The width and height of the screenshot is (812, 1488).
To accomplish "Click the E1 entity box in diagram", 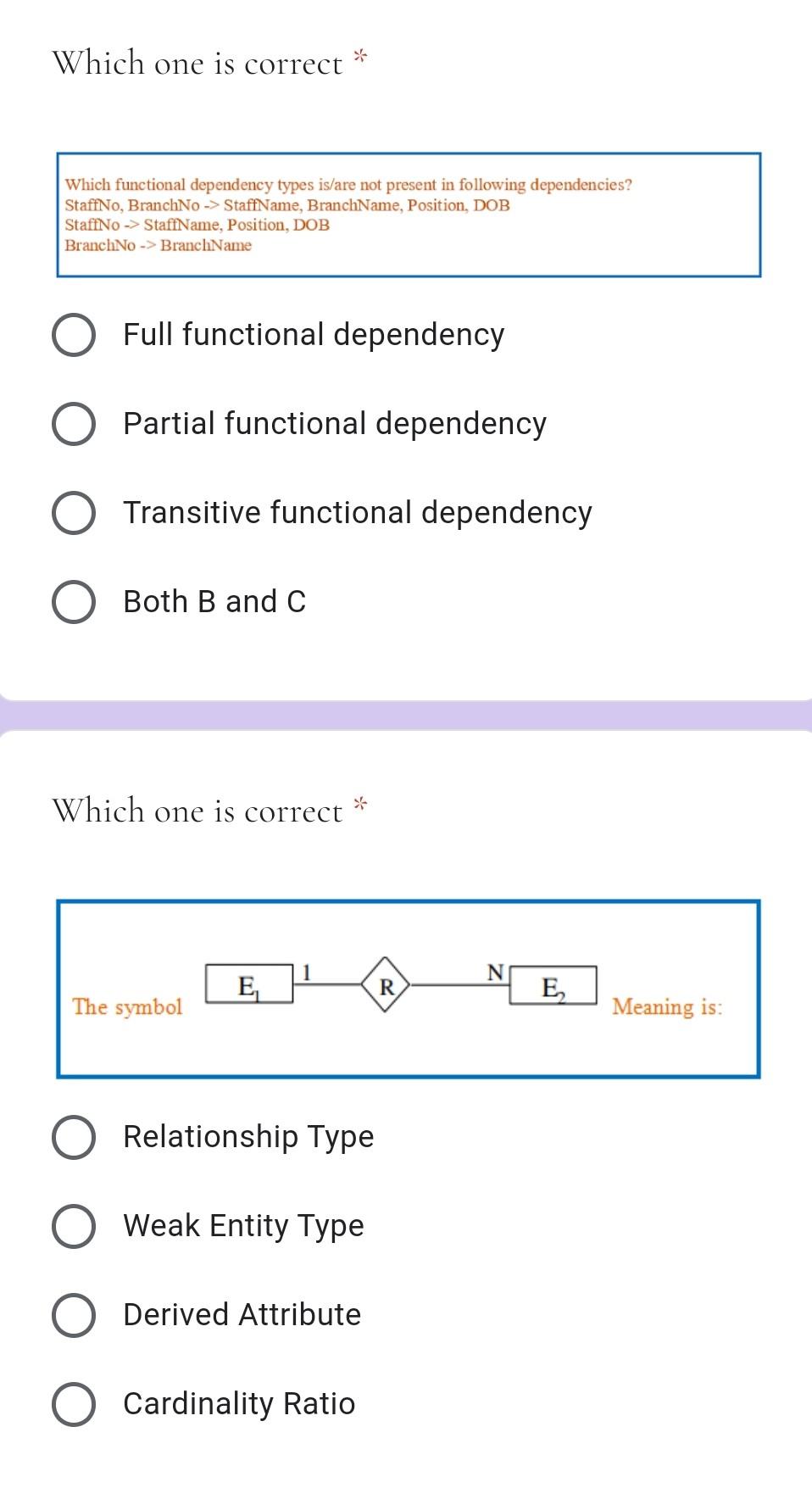I will [x=249, y=984].
